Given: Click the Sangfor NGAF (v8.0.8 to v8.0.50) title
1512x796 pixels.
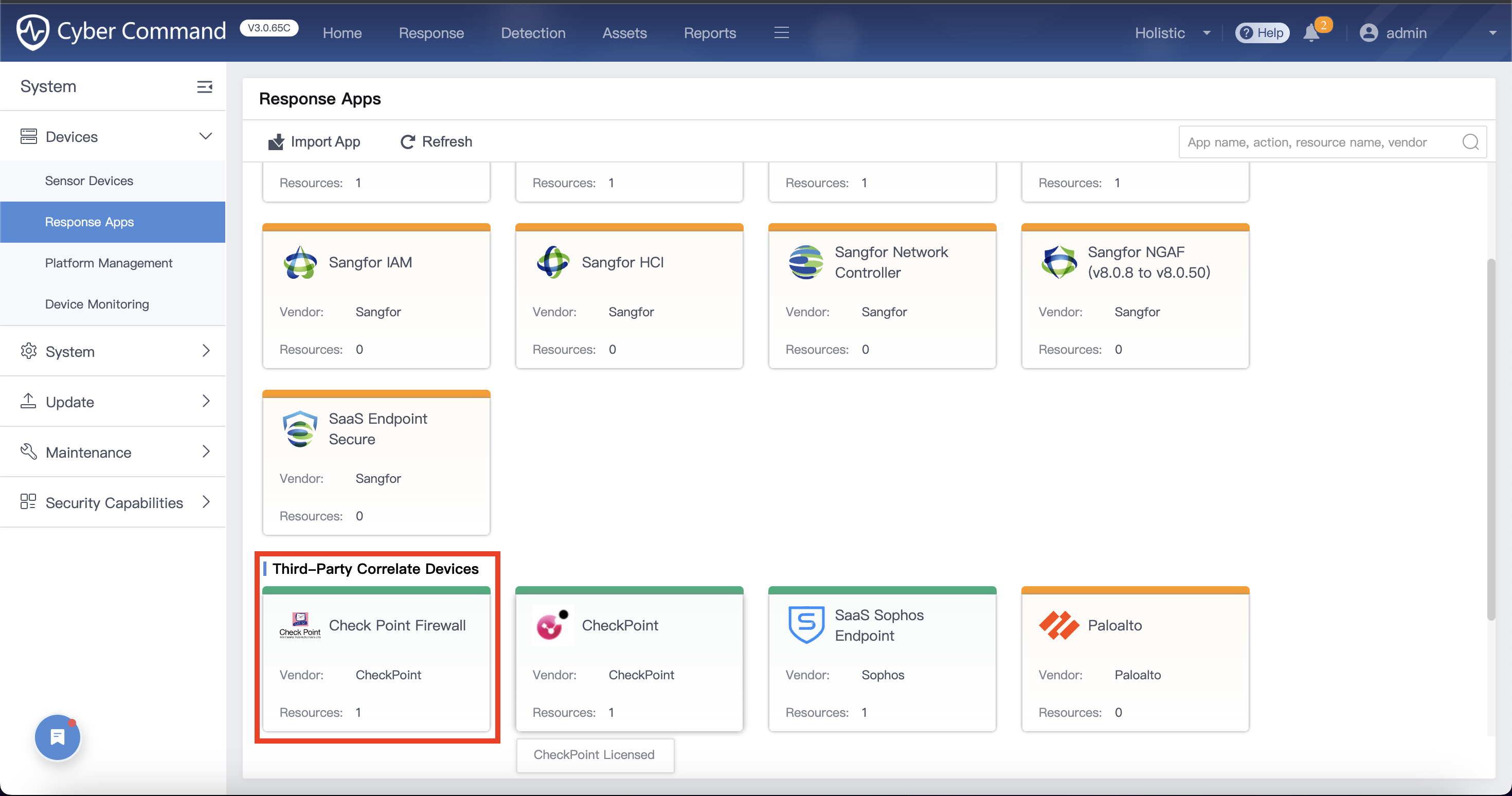Looking at the screenshot, I should point(1149,262).
